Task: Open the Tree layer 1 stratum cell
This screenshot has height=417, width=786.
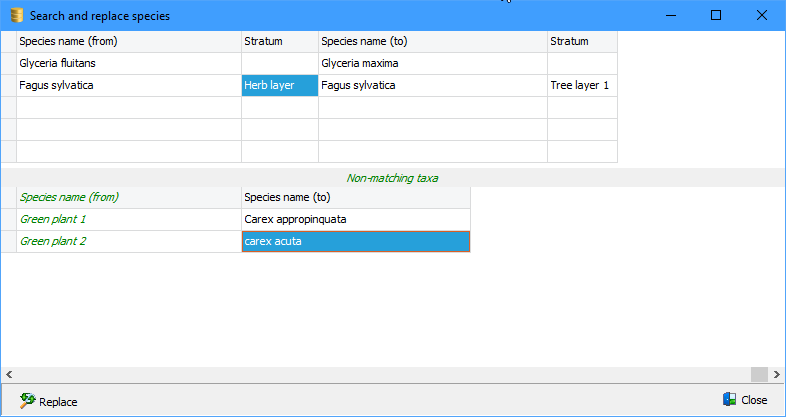Action: click(581, 86)
